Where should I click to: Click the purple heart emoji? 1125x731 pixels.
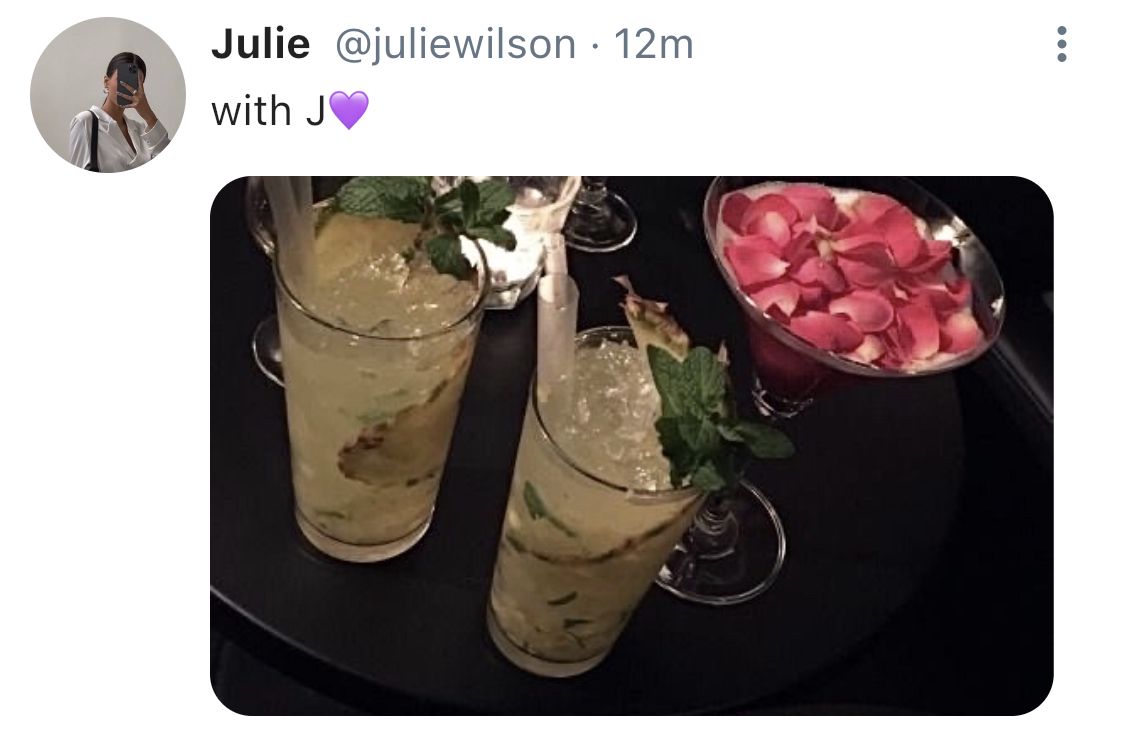(349, 110)
